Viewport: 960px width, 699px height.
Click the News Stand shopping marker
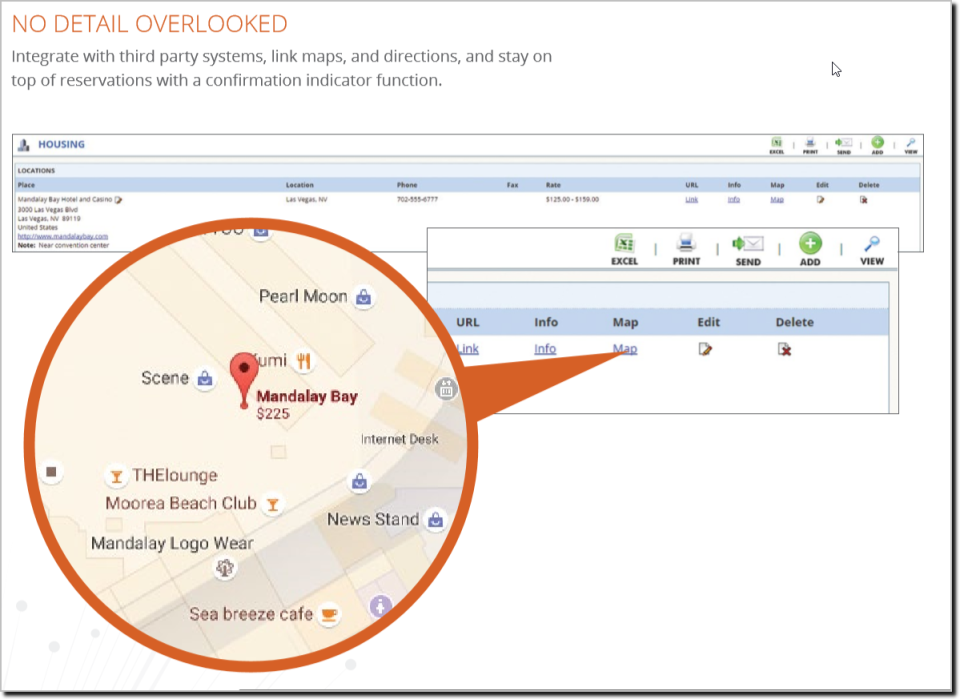tap(435, 520)
